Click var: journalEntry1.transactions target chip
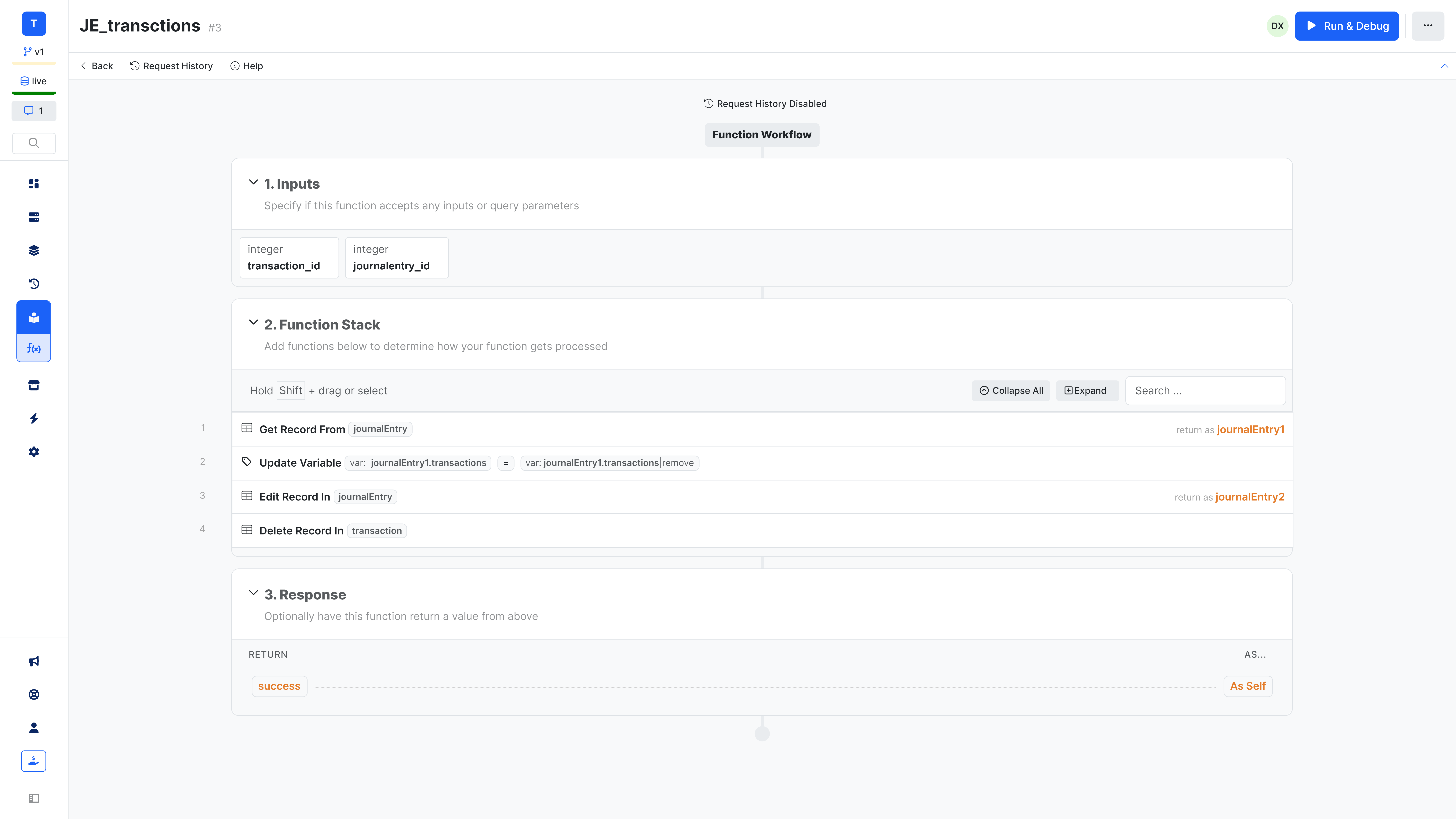The image size is (1456, 819). coord(418,463)
